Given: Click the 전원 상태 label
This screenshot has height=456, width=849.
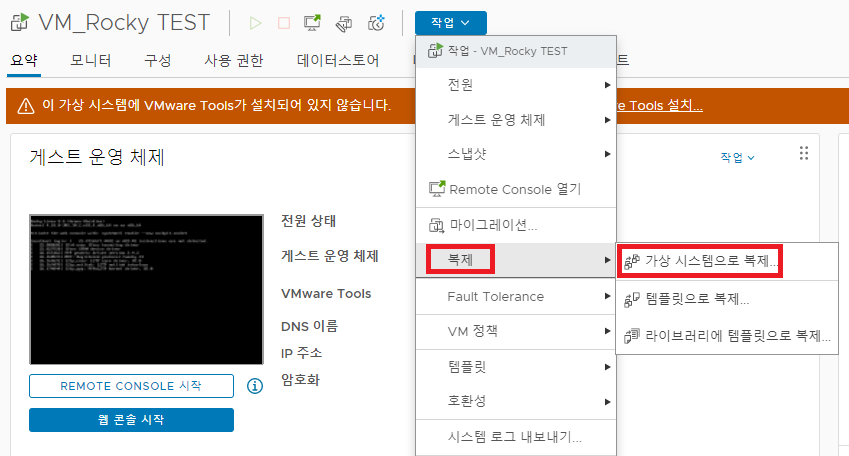Looking at the screenshot, I should [x=309, y=221].
